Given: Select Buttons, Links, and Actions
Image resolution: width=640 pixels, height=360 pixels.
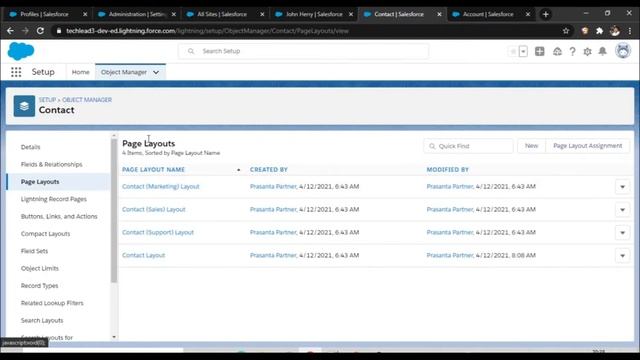Looking at the screenshot, I should 59,216.
